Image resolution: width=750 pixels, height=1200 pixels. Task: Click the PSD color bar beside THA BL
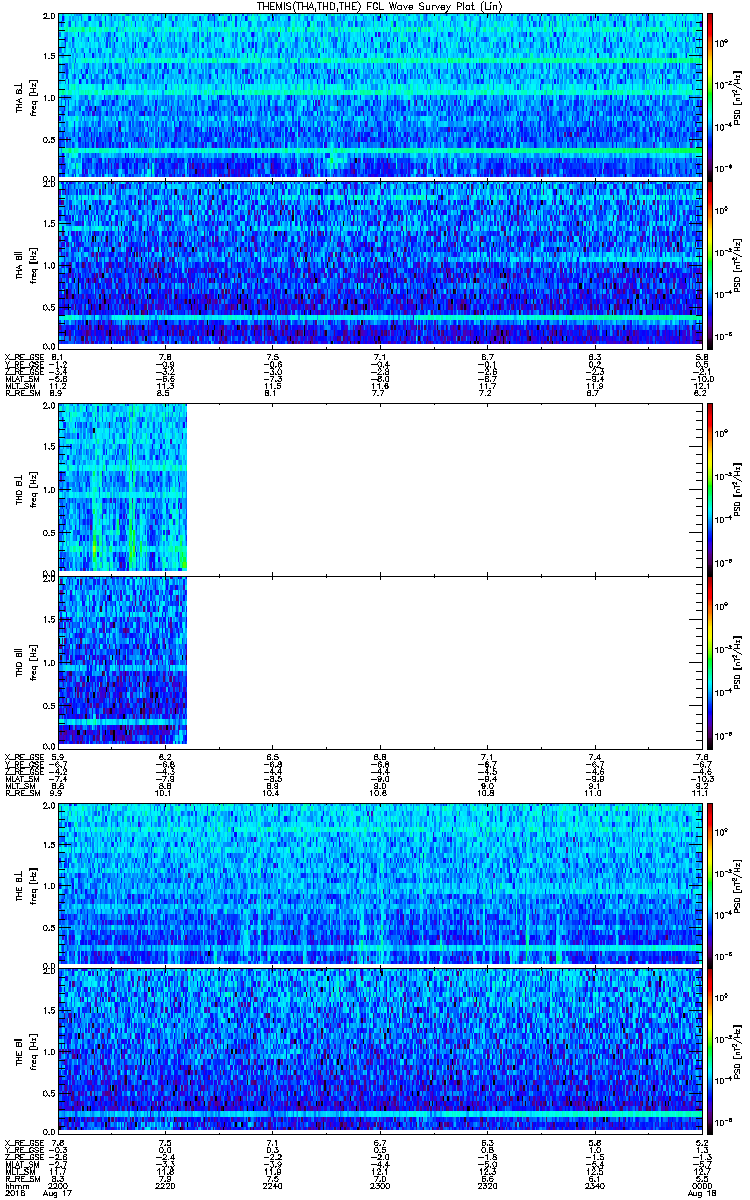[x=709, y=95]
